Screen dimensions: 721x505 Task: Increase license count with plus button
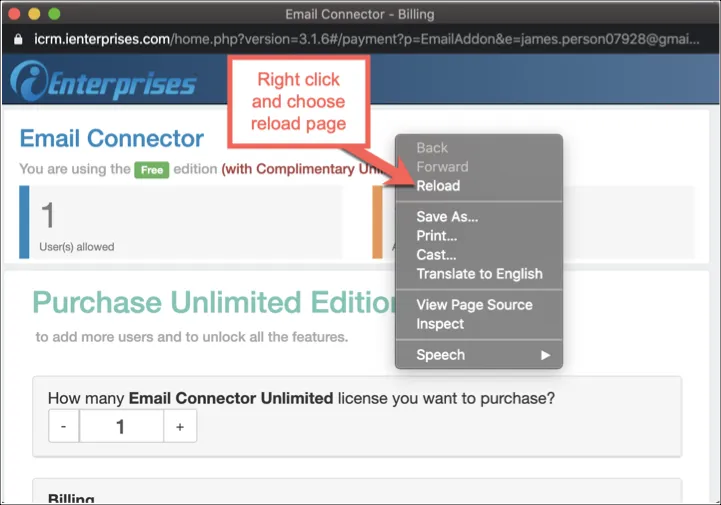pyautogui.click(x=180, y=426)
